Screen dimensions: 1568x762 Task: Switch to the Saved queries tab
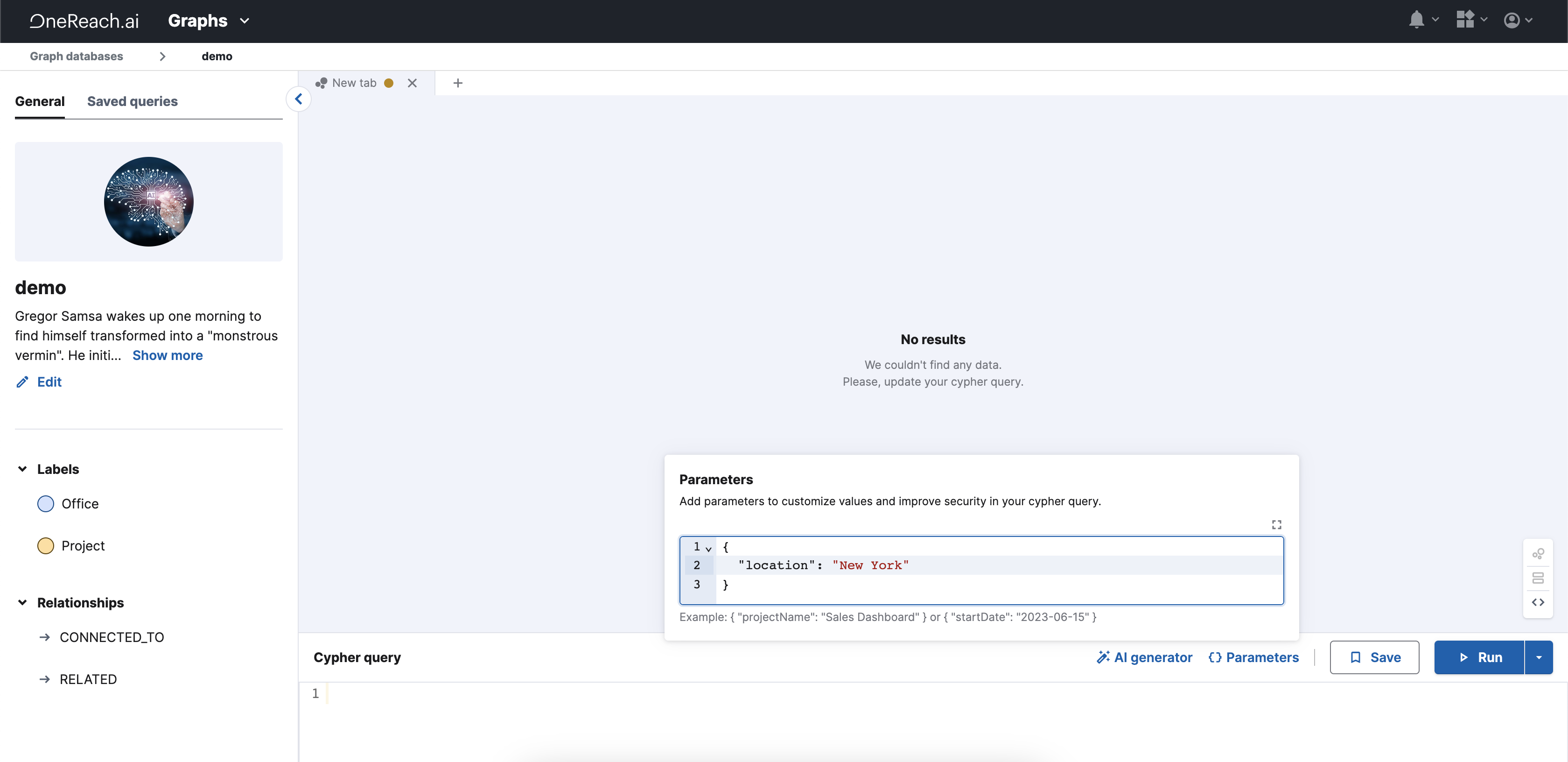[x=132, y=101]
